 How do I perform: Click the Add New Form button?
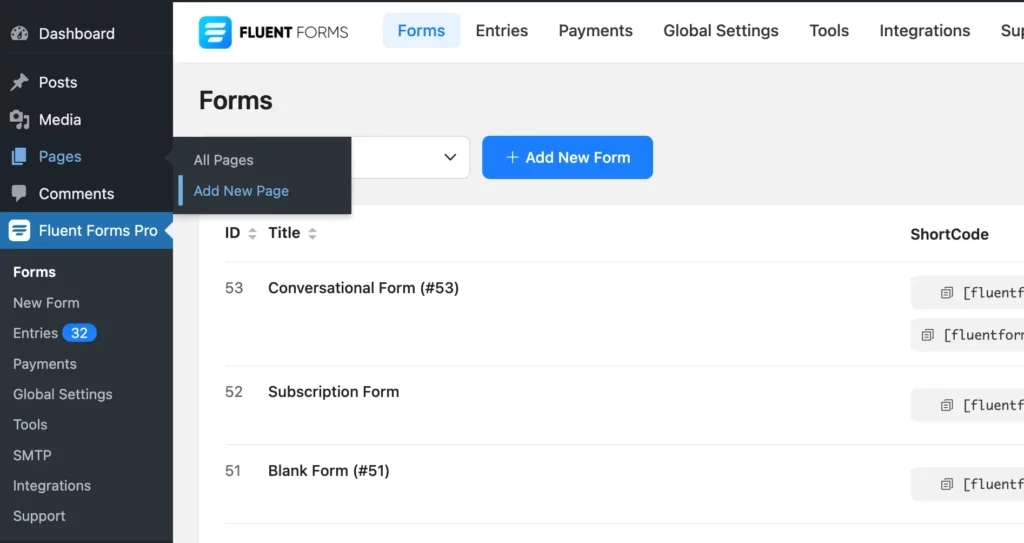point(568,157)
